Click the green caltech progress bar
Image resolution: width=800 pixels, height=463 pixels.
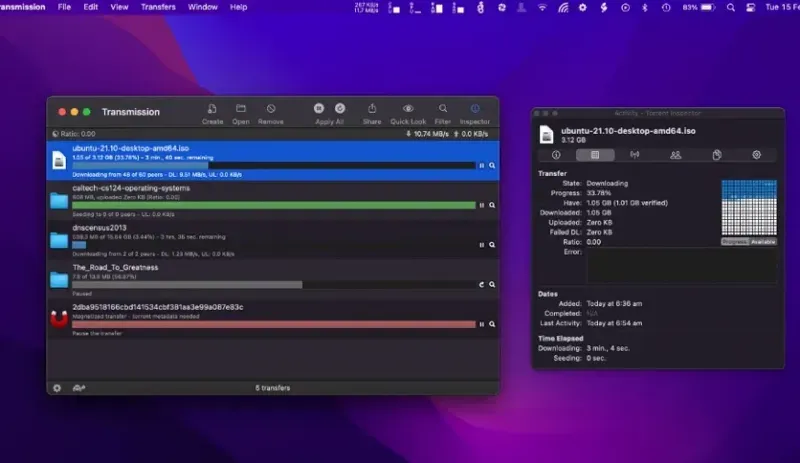tap(274, 205)
